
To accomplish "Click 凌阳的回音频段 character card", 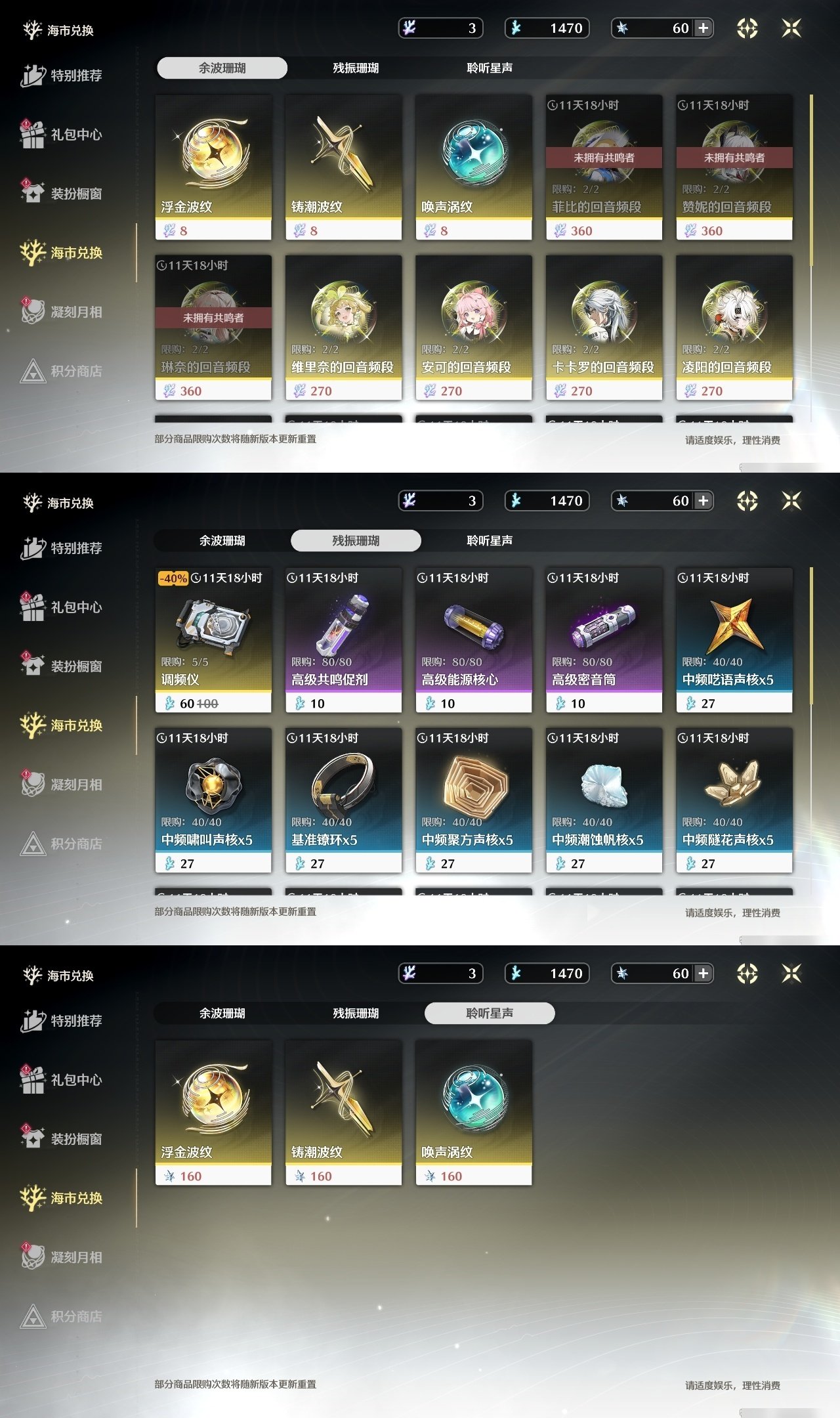I will [734, 328].
